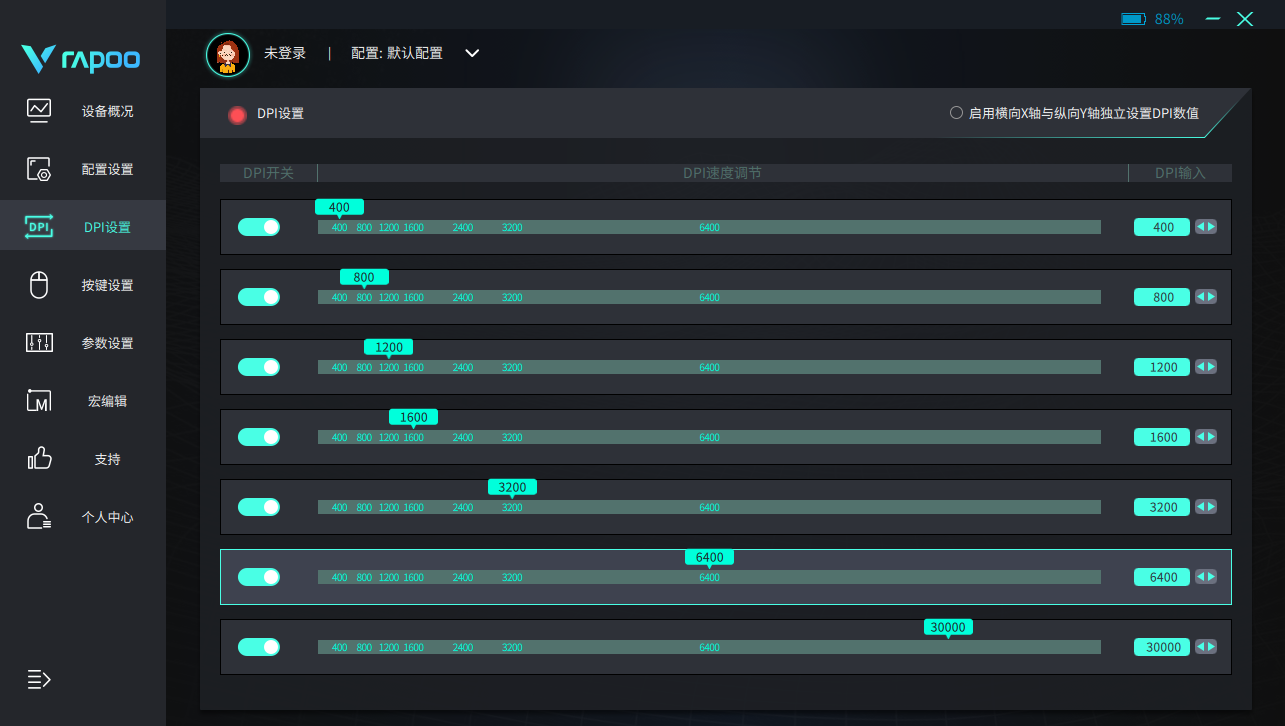Click the user avatar picture
Image resolution: width=1285 pixels, height=726 pixels.
point(228,55)
